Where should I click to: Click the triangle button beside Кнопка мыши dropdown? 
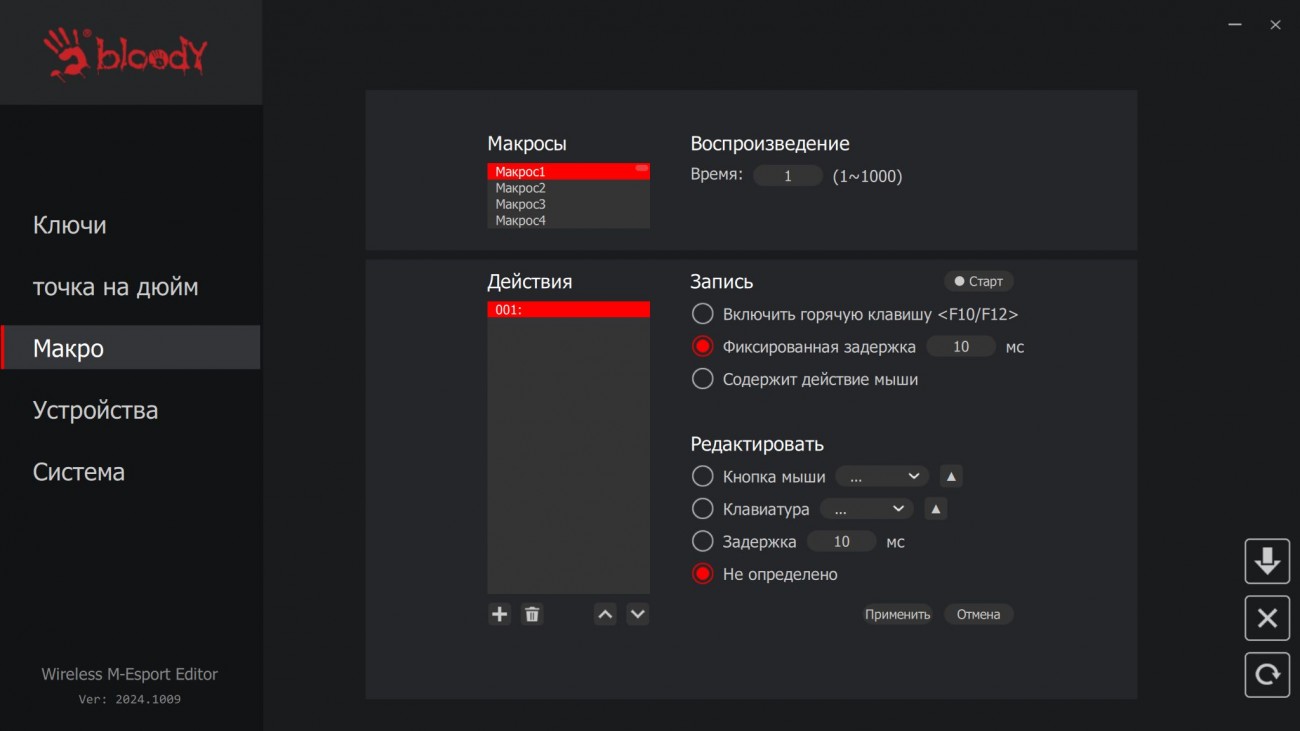[x=951, y=477]
